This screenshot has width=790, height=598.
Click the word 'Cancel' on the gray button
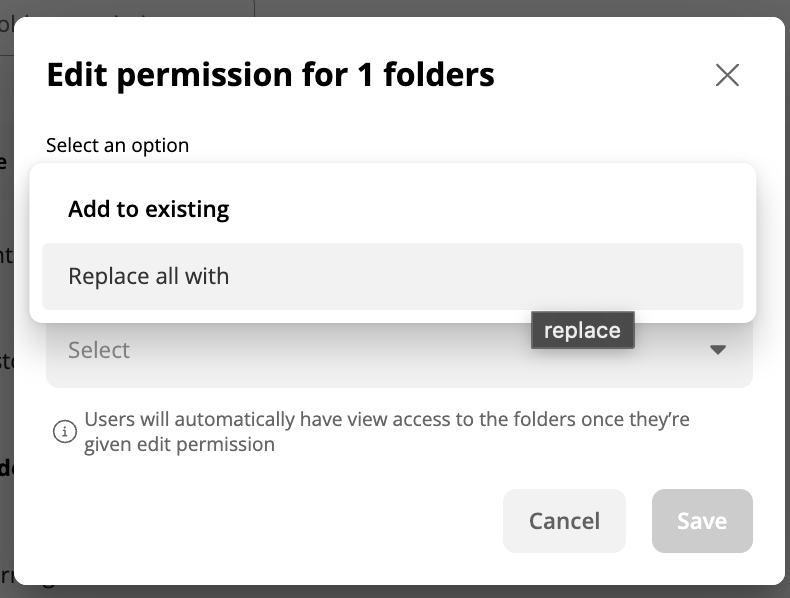(564, 521)
